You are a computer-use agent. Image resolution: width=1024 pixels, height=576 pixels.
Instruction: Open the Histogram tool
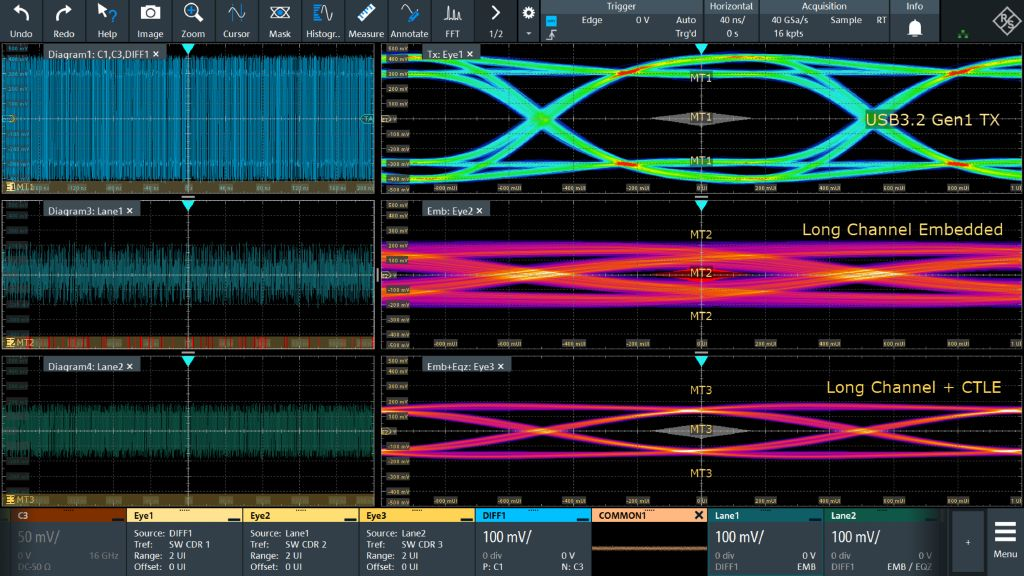point(323,14)
